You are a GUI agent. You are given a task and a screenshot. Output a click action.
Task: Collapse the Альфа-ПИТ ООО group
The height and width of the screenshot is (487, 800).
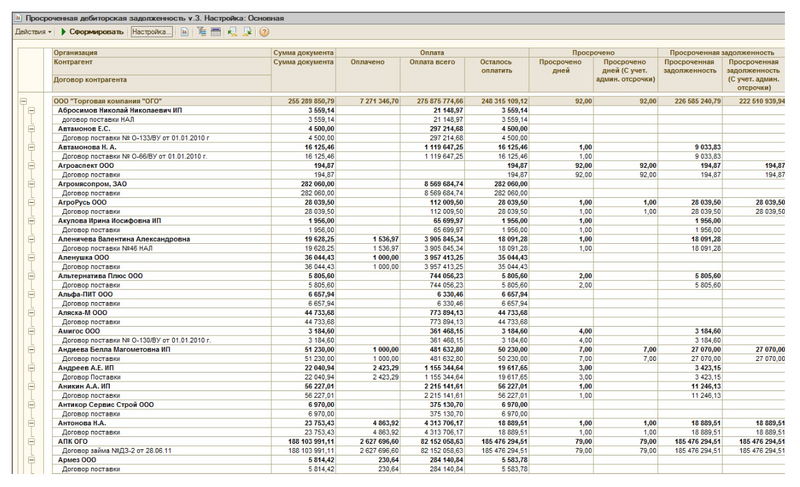[32, 294]
